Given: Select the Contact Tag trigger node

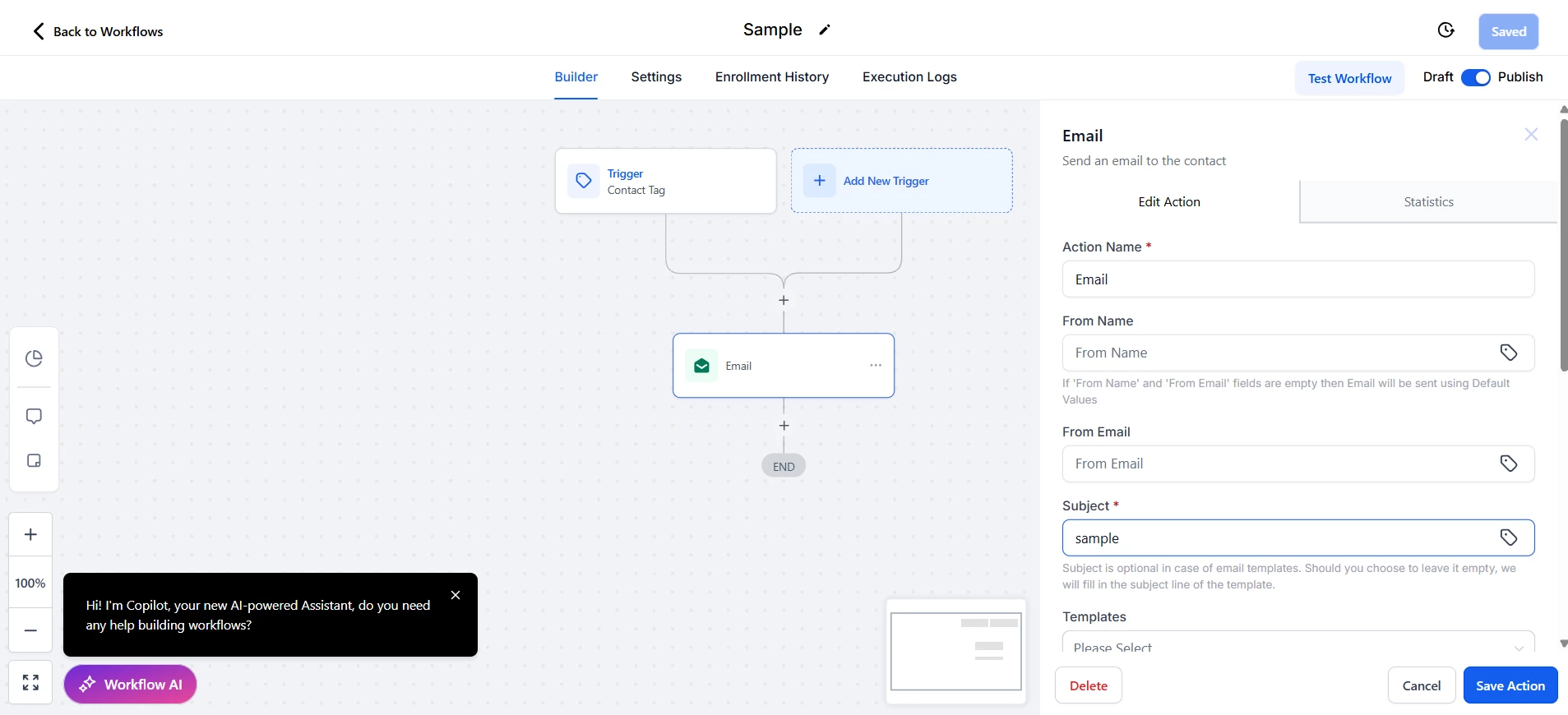Looking at the screenshot, I should click(665, 181).
